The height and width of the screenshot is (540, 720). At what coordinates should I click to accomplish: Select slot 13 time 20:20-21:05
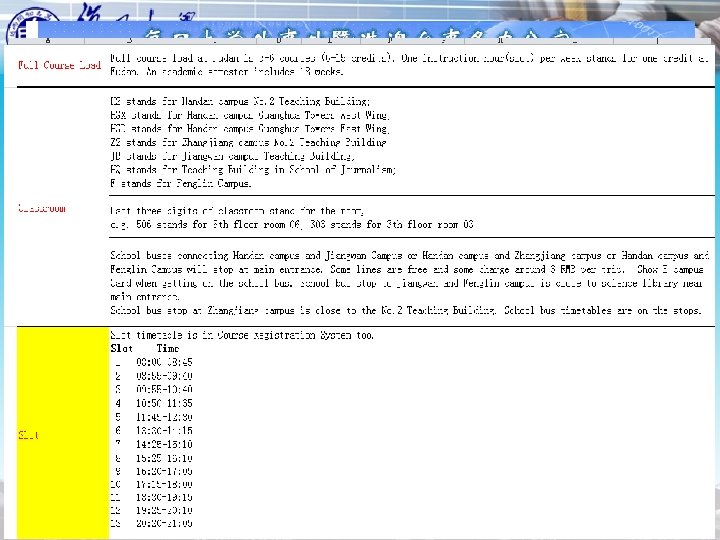click(164, 523)
